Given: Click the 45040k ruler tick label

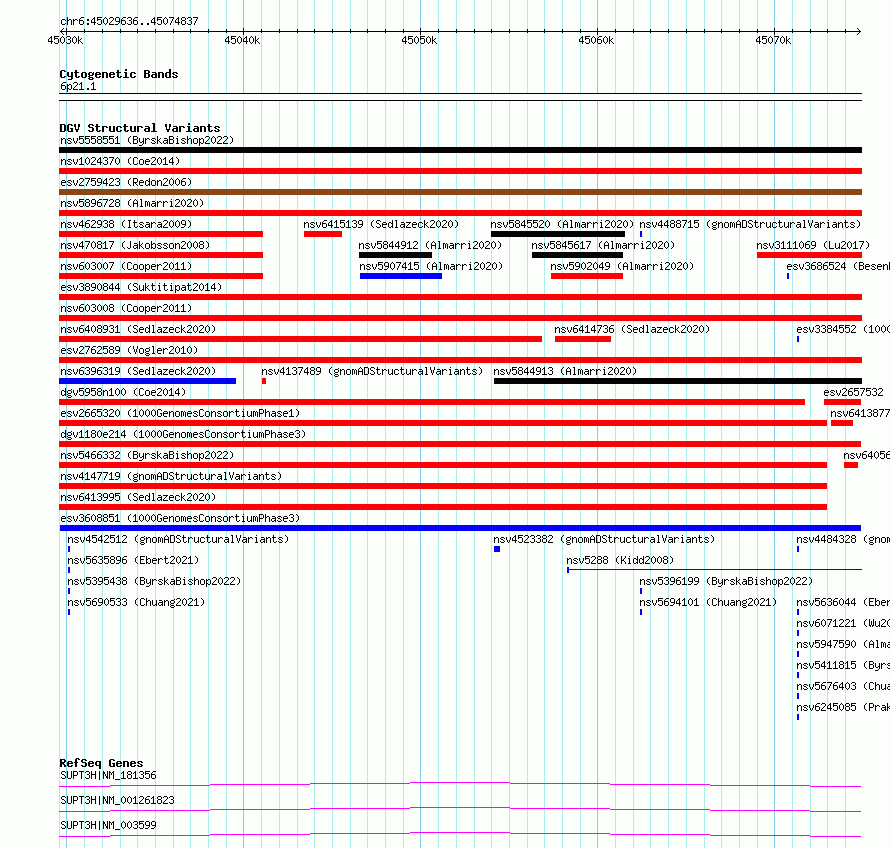Looking at the screenshot, I should click(x=242, y=41).
